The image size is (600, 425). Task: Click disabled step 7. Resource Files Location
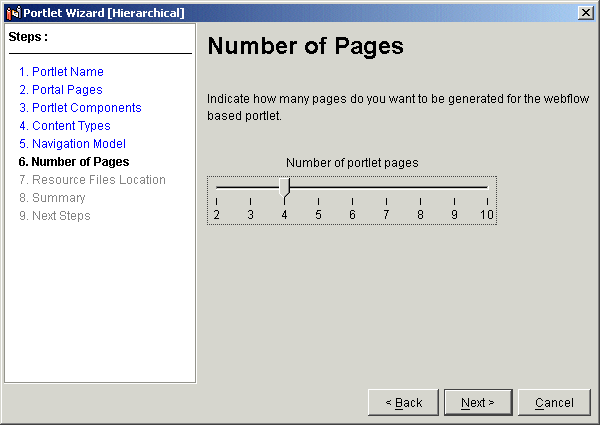(x=92, y=179)
